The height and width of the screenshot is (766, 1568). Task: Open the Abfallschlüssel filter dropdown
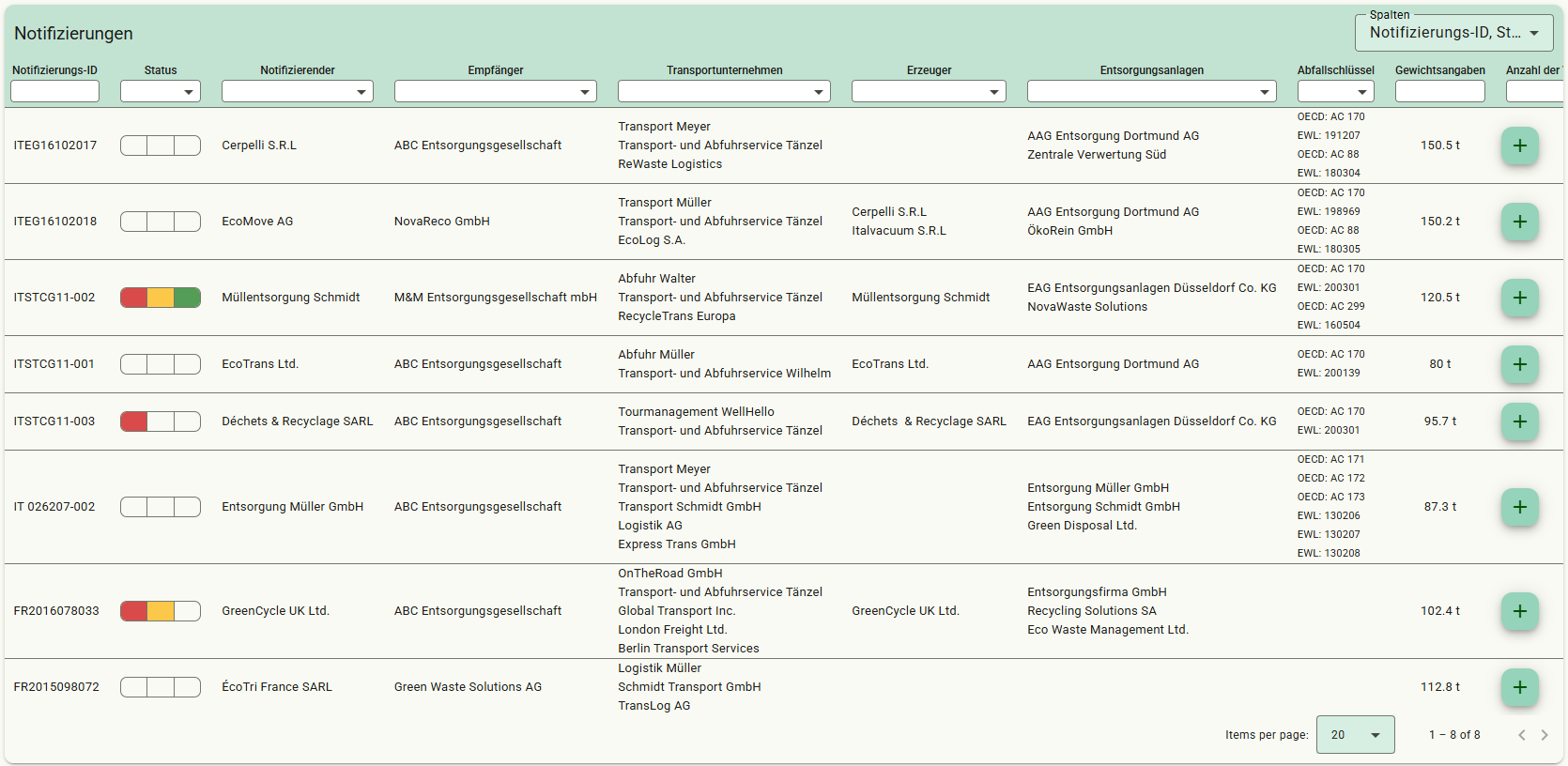pyautogui.click(x=1335, y=91)
